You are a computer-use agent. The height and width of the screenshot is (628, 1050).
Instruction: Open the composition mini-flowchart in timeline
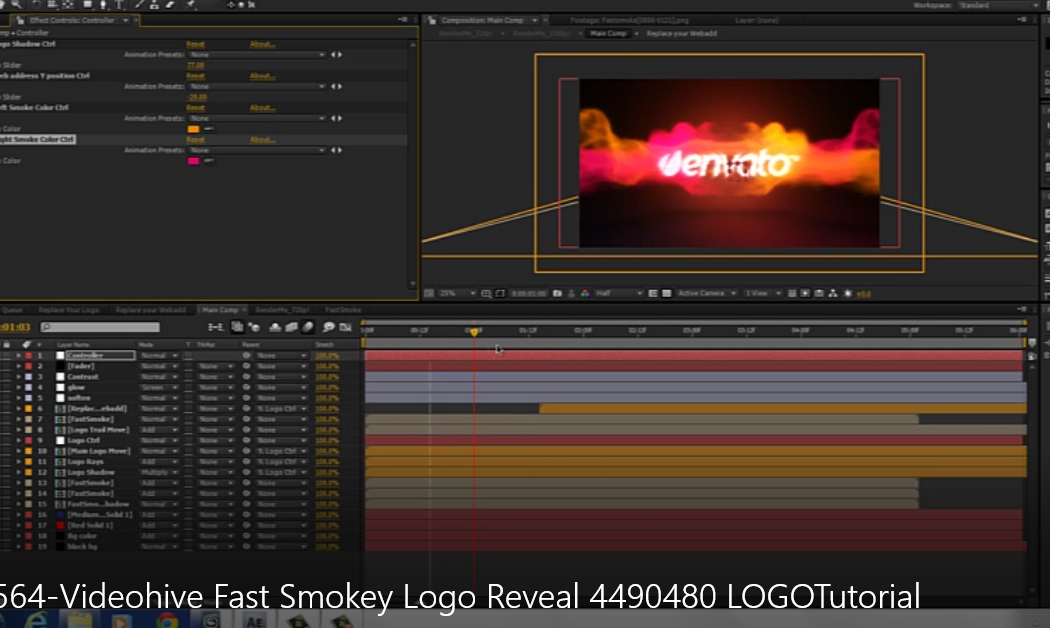pyautogui.click(x=216, y=327)
